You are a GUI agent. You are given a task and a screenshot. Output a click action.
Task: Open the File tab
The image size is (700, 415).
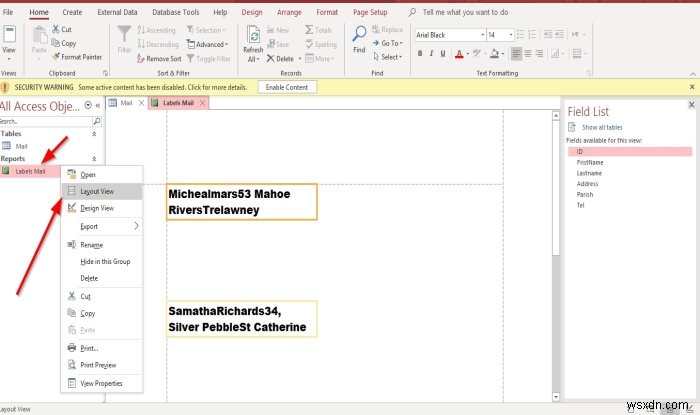tap(8, 12)
